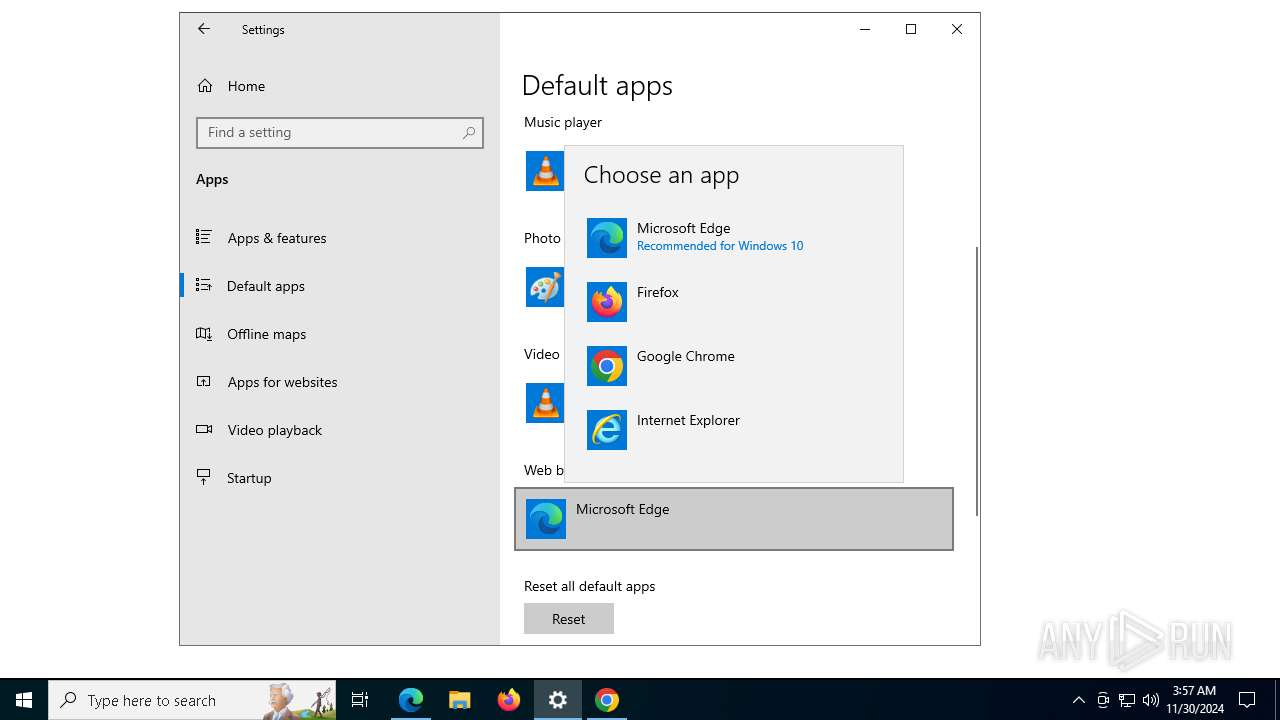Click the taskbar Type here to search box
Image resolution: width=1280 pixels, height=720 pixels.
(192, 700)
